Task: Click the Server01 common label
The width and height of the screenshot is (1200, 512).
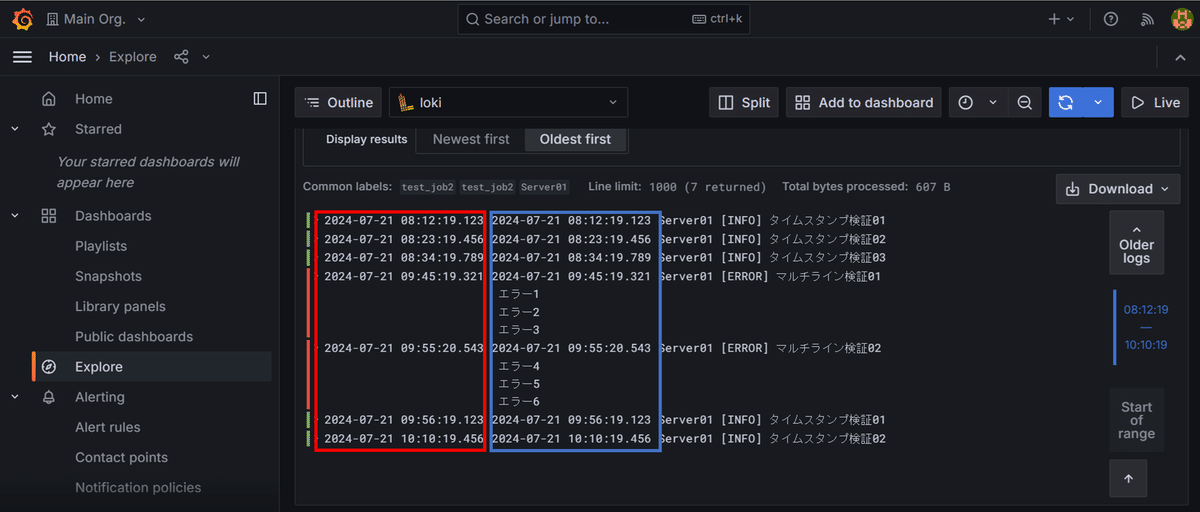Action: (544, 187)
